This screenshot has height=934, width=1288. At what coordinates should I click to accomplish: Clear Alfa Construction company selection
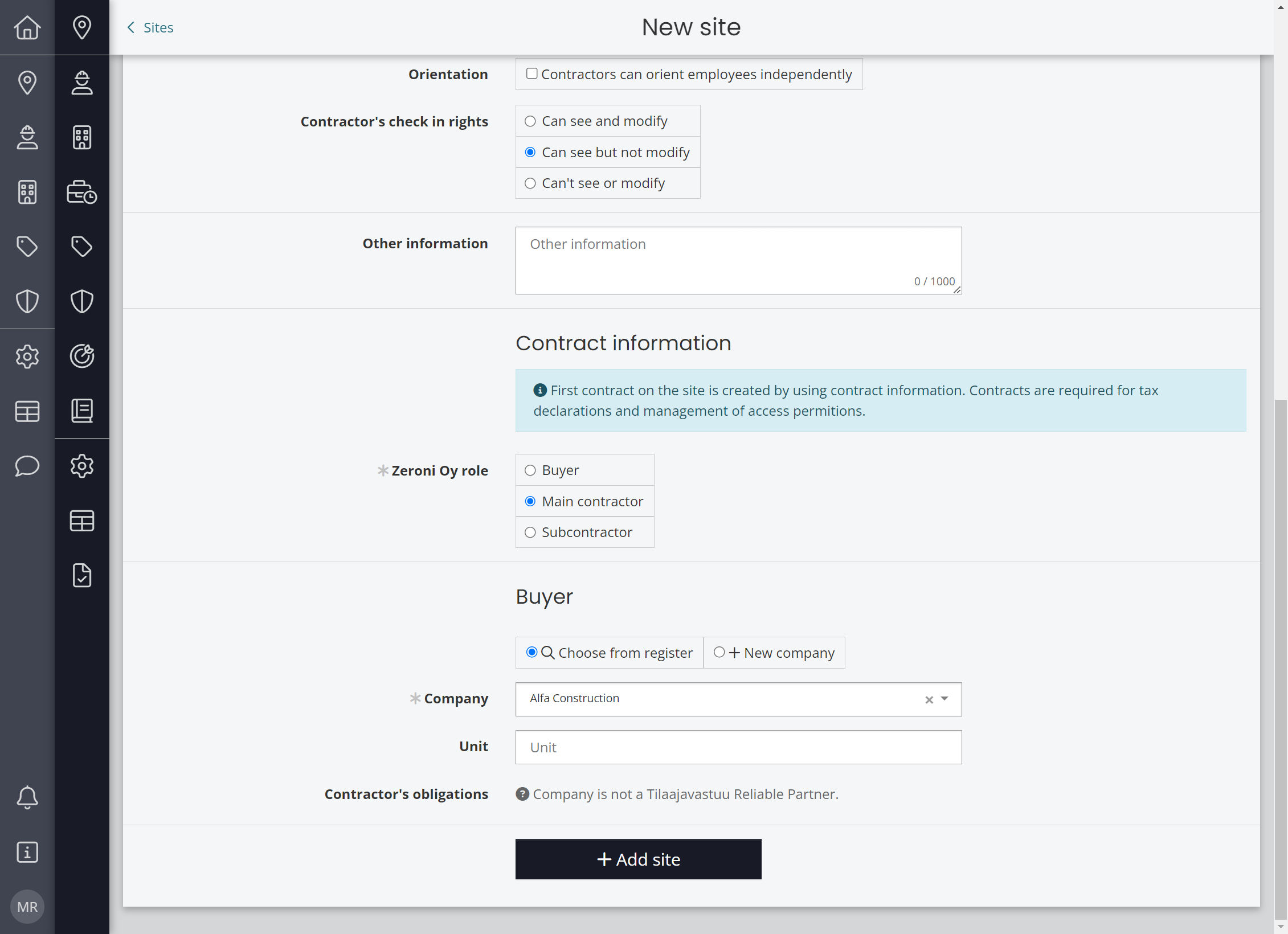click(x=929, y=700)
